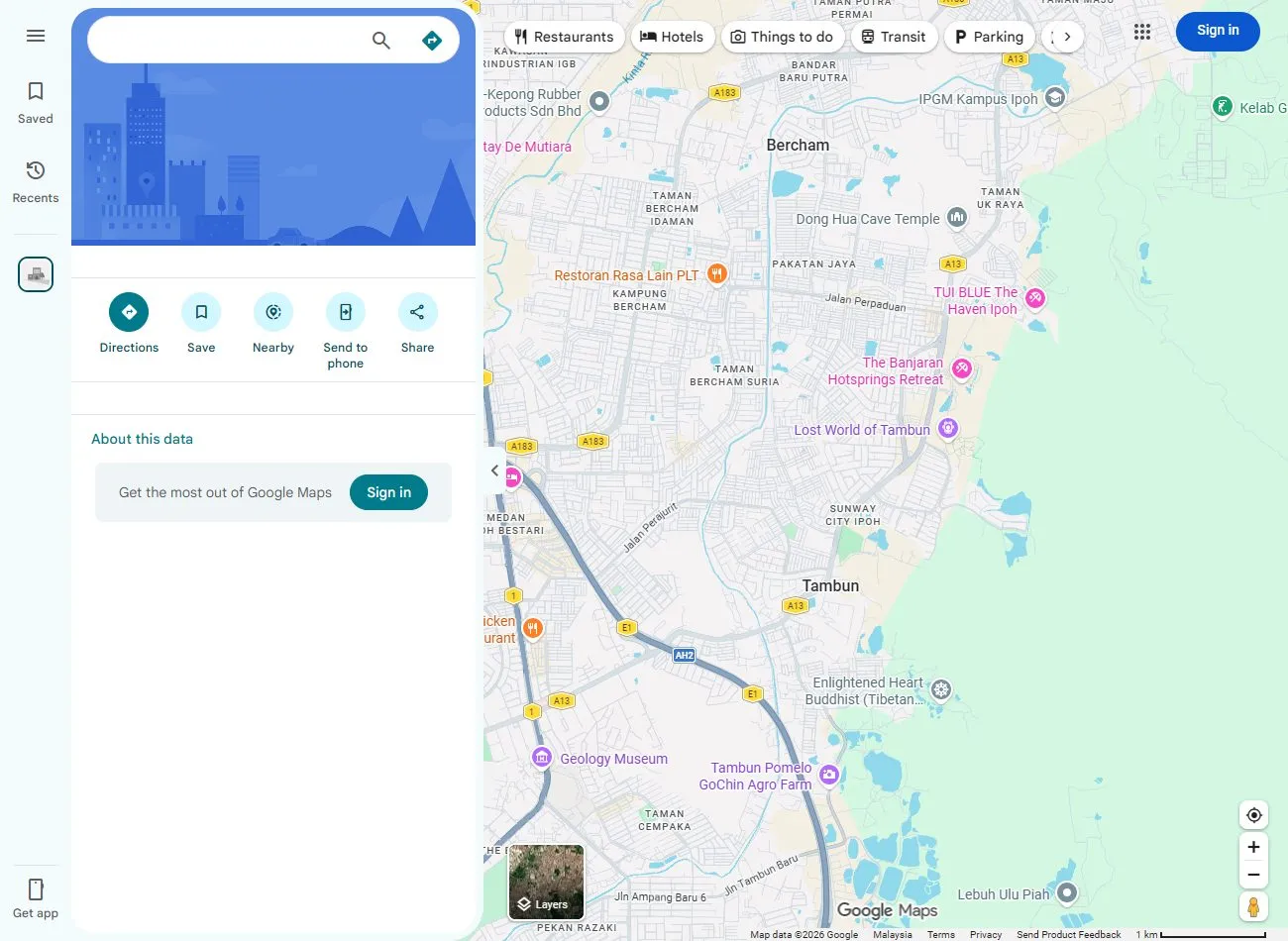Click the Directions round button
This screenshot has height=941, width=1288.
point(129,312)
